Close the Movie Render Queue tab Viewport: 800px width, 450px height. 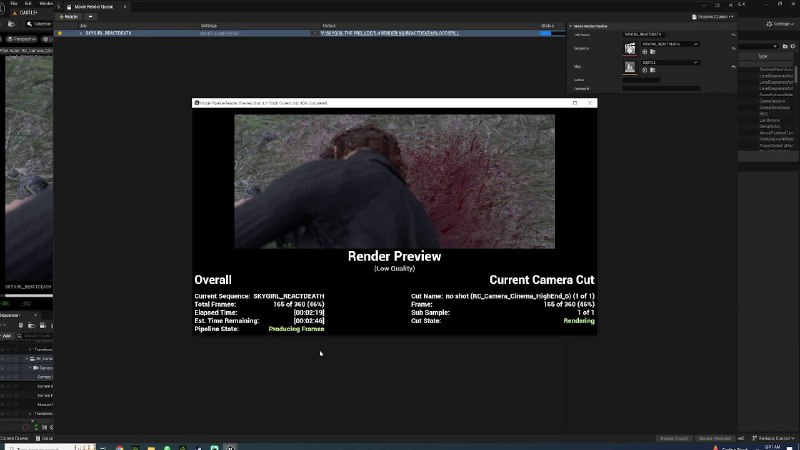[x=125, y=7]
